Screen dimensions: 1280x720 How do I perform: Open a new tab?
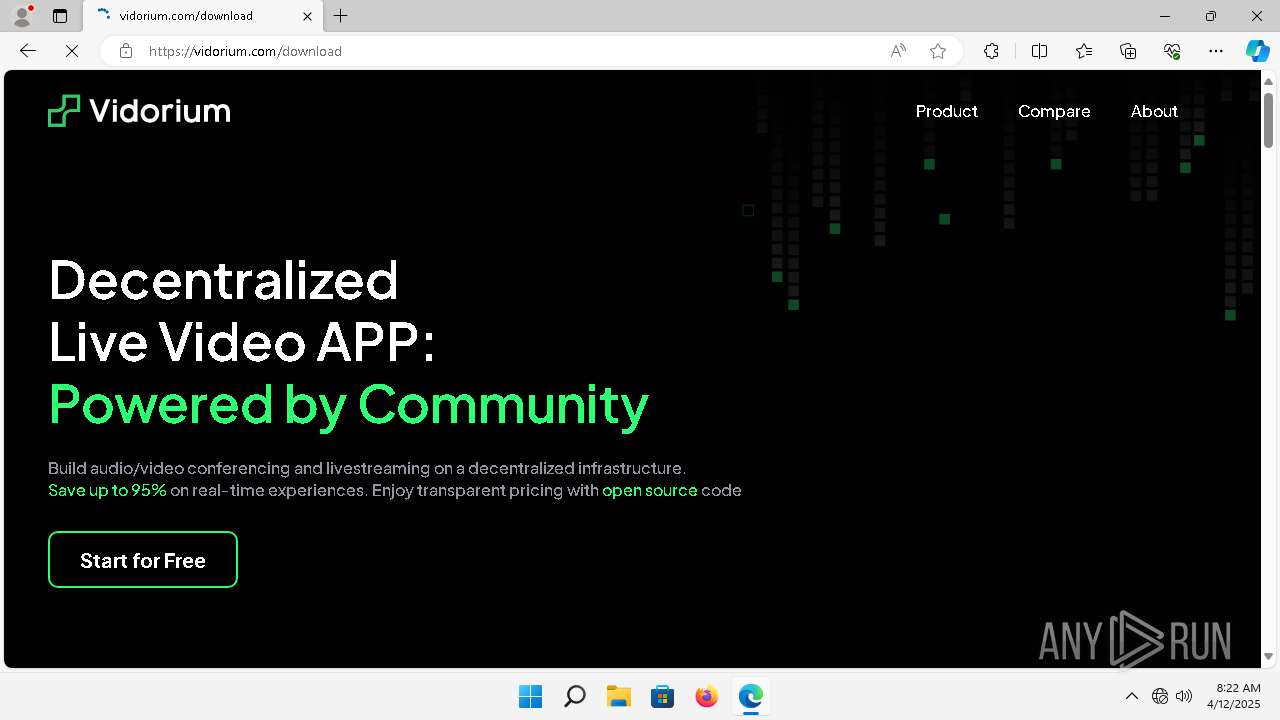pyautogui.click(x=341, y=16)
